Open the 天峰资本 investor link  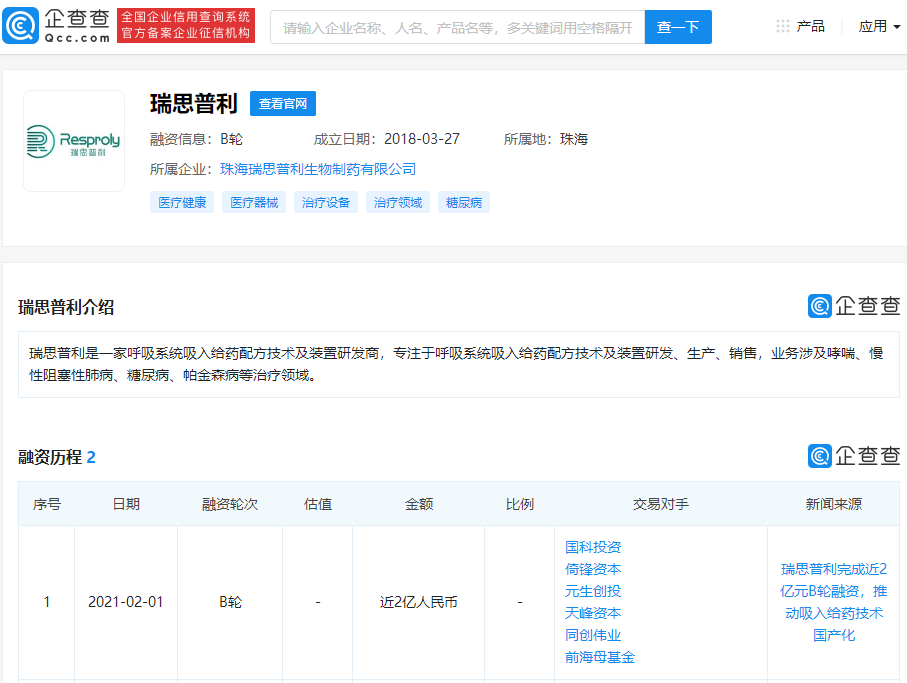click(x=593, y=613)
